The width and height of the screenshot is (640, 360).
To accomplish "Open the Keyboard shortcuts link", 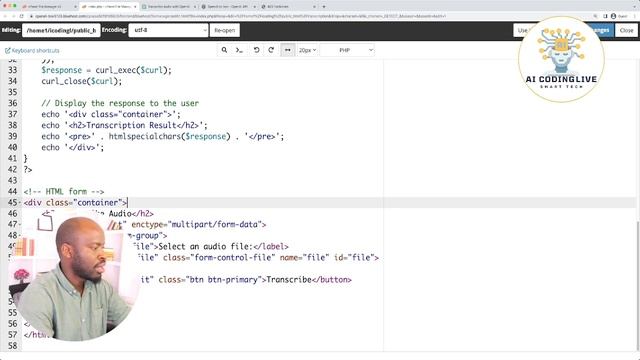I will point(32,51).
